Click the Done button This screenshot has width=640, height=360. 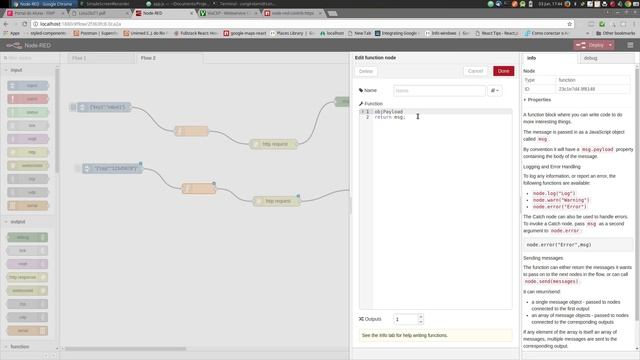[504, 71]
